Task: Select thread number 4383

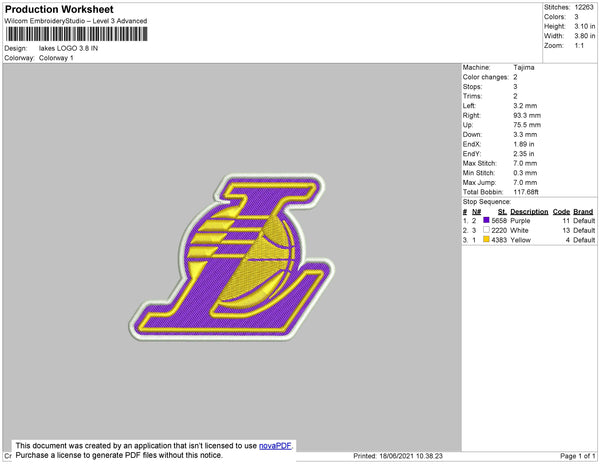Action: (x=499, y=240)
